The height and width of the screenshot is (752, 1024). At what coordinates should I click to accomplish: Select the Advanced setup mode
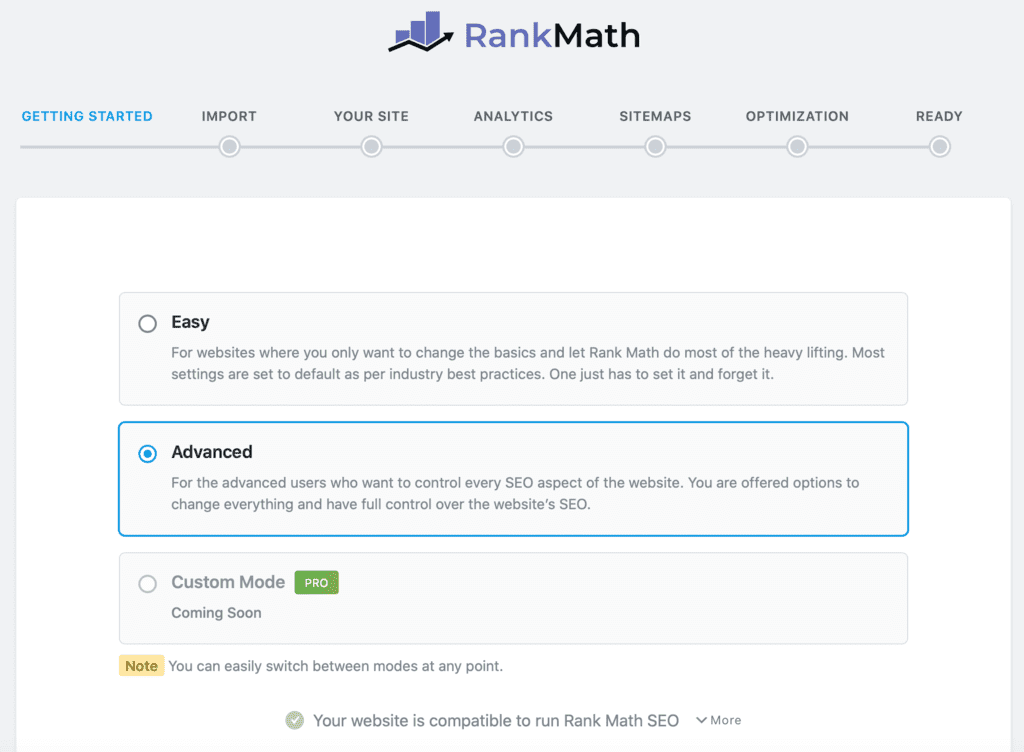[x=147, y=453]
